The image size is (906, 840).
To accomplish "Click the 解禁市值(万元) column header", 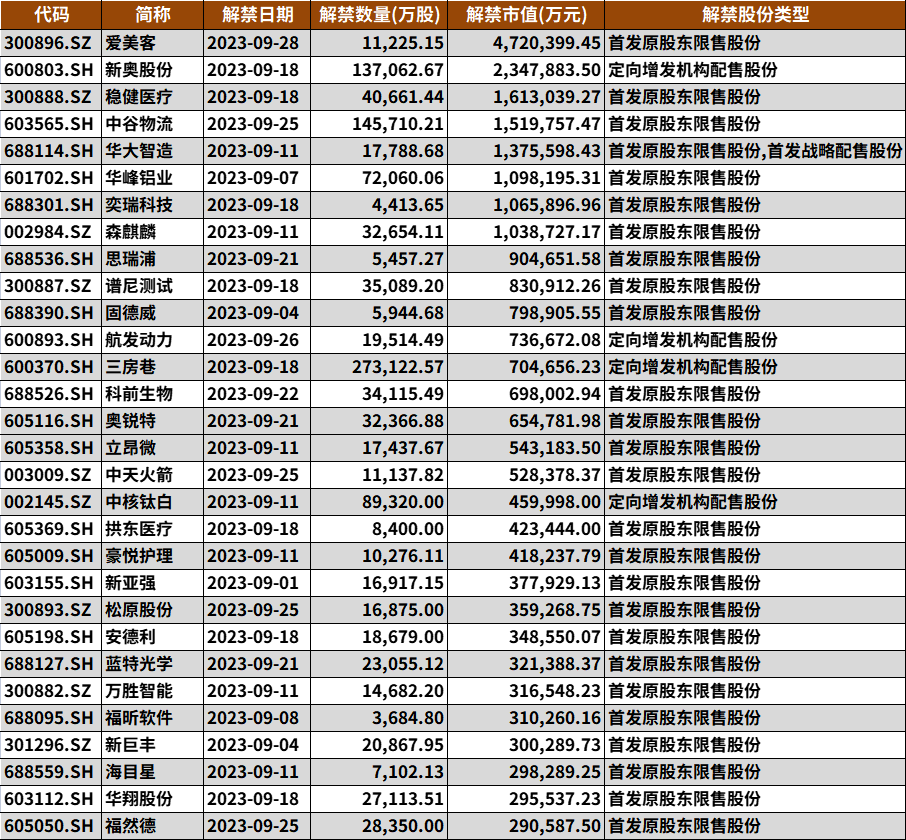I will (526, 14).
